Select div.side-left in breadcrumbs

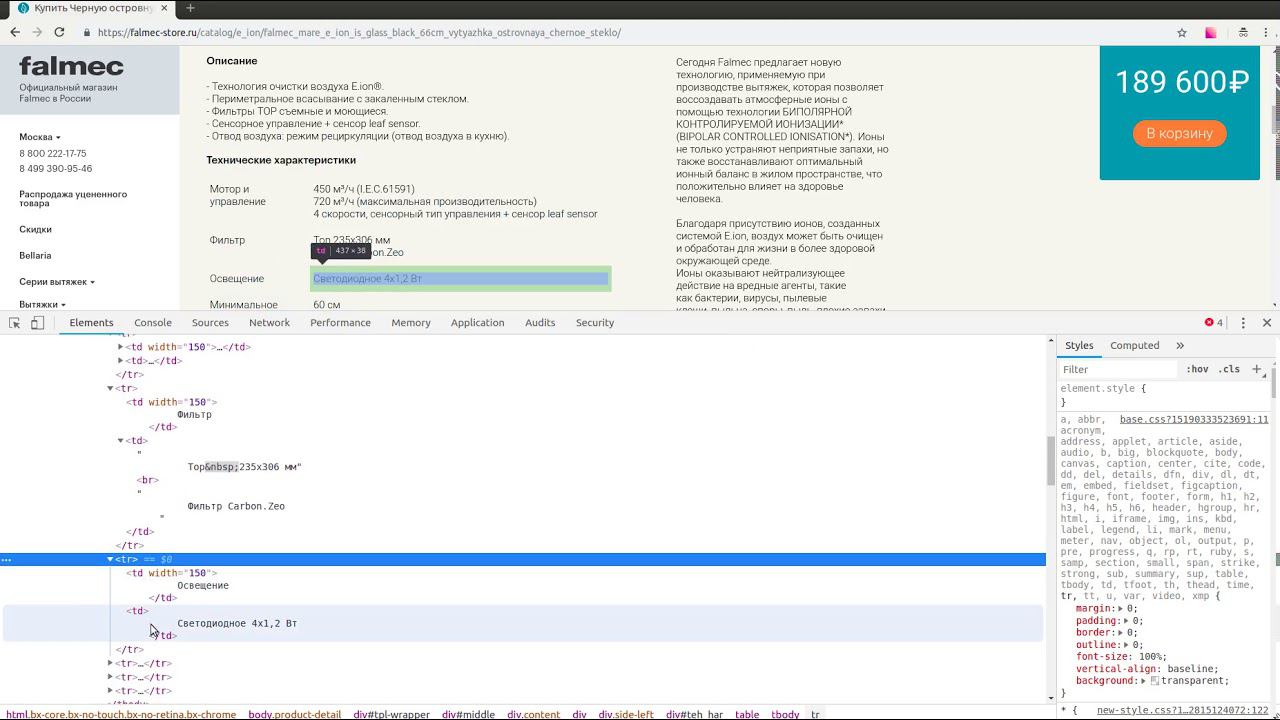point(626,715)
